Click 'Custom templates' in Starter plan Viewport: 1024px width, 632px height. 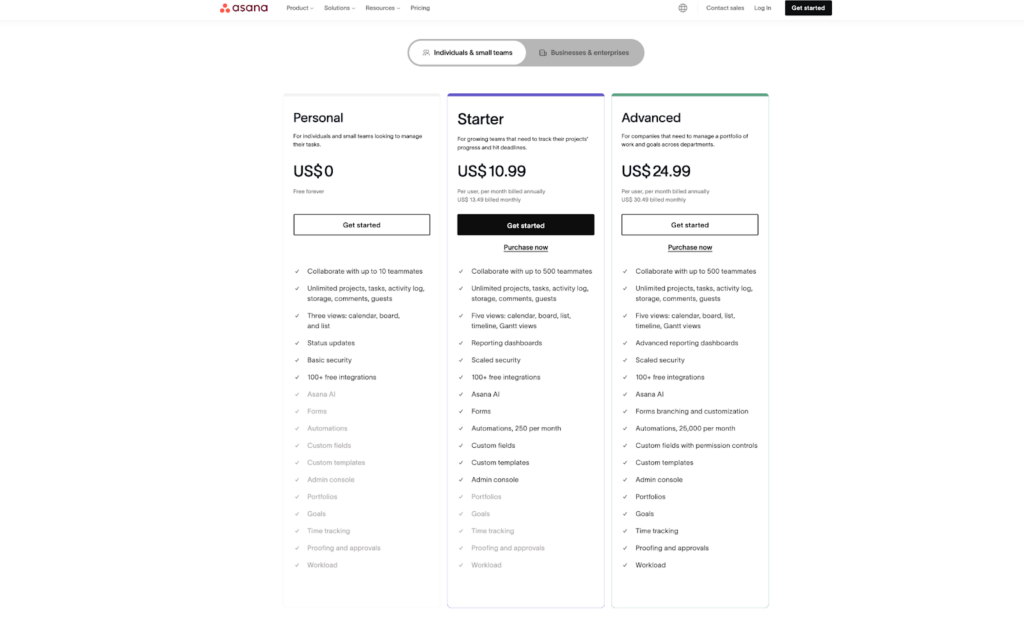click(500, 462)
